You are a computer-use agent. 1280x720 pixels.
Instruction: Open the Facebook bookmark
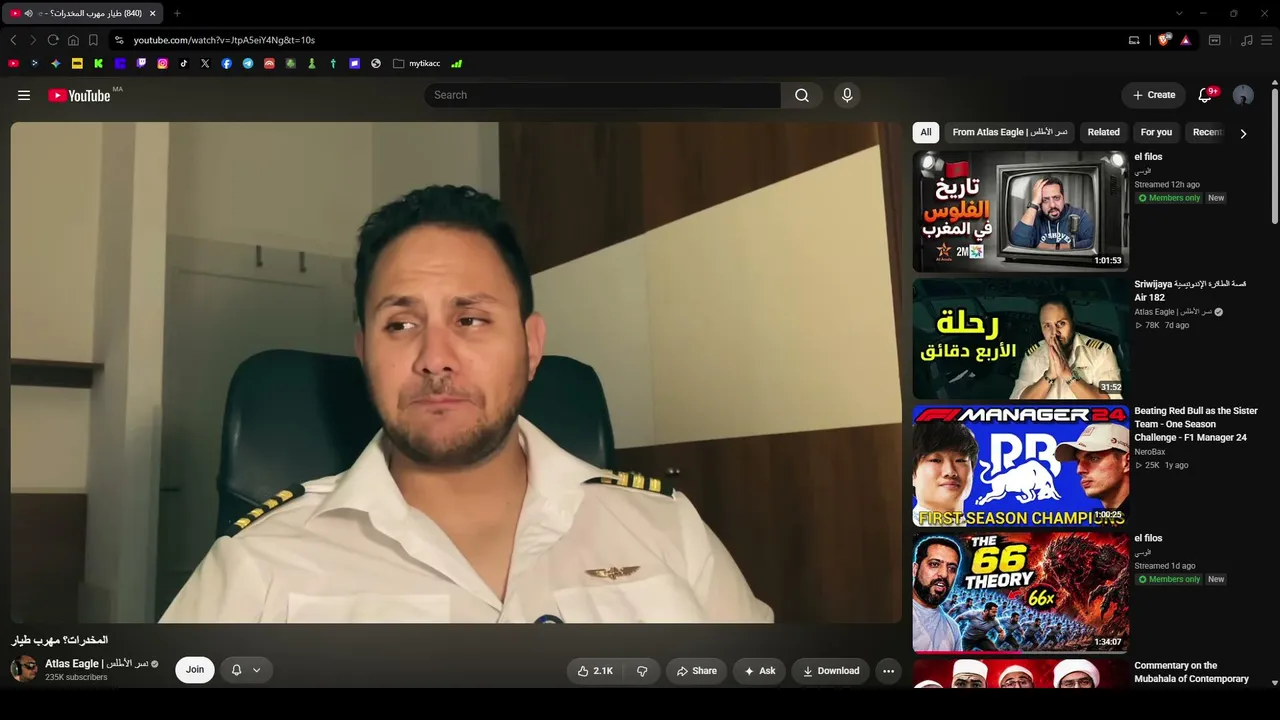[227, 63]
